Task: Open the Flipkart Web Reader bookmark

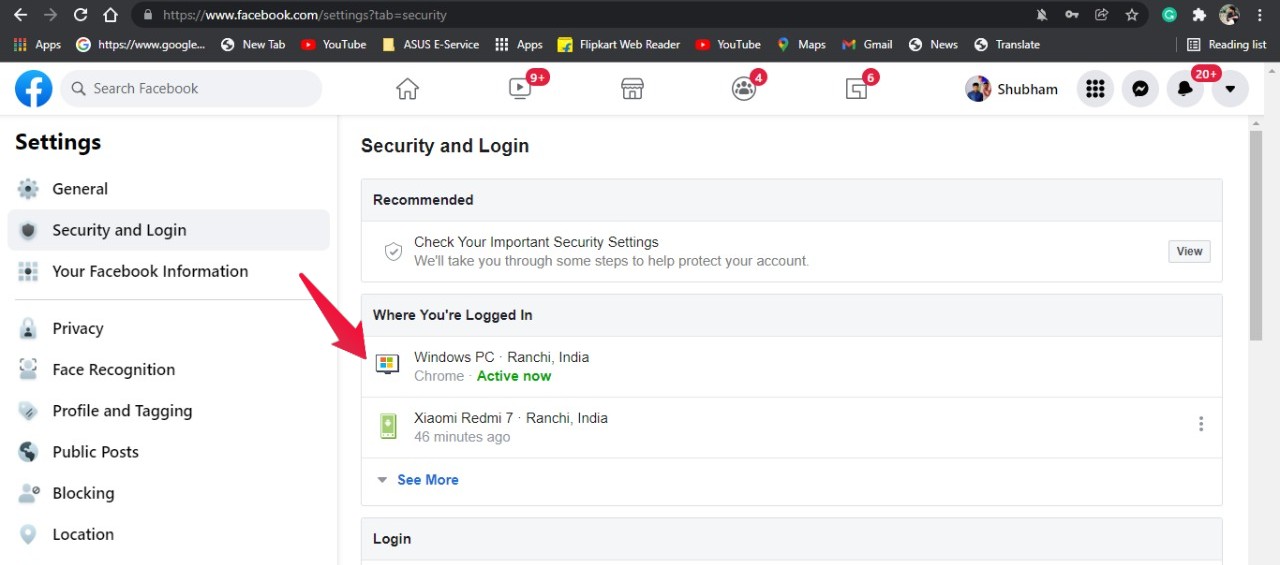Action: (619, 44)
